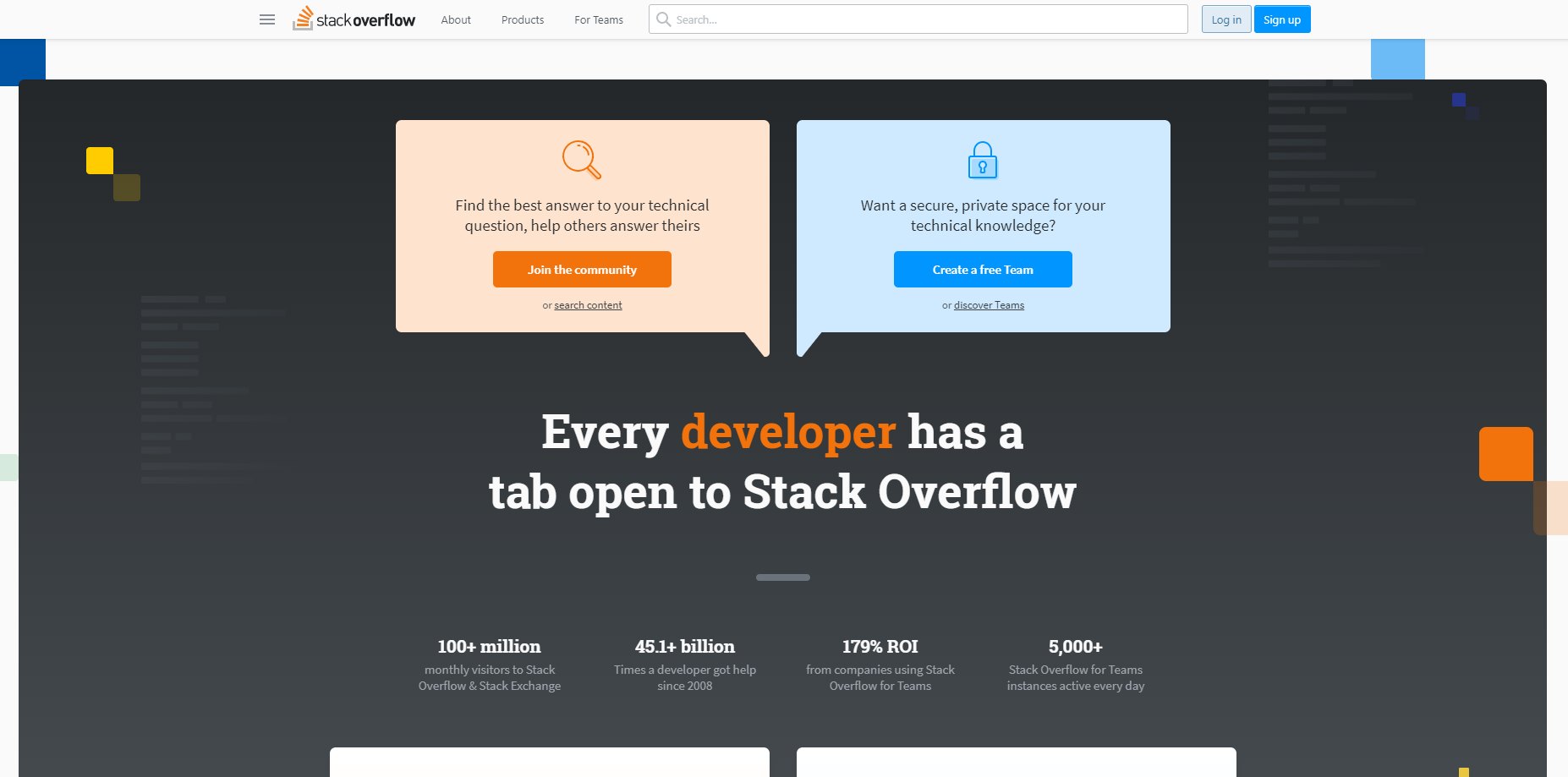Click the Sign up button
Image resolution: width=1568 pixels, height=777 pixels.
(x=1281, y=19)
